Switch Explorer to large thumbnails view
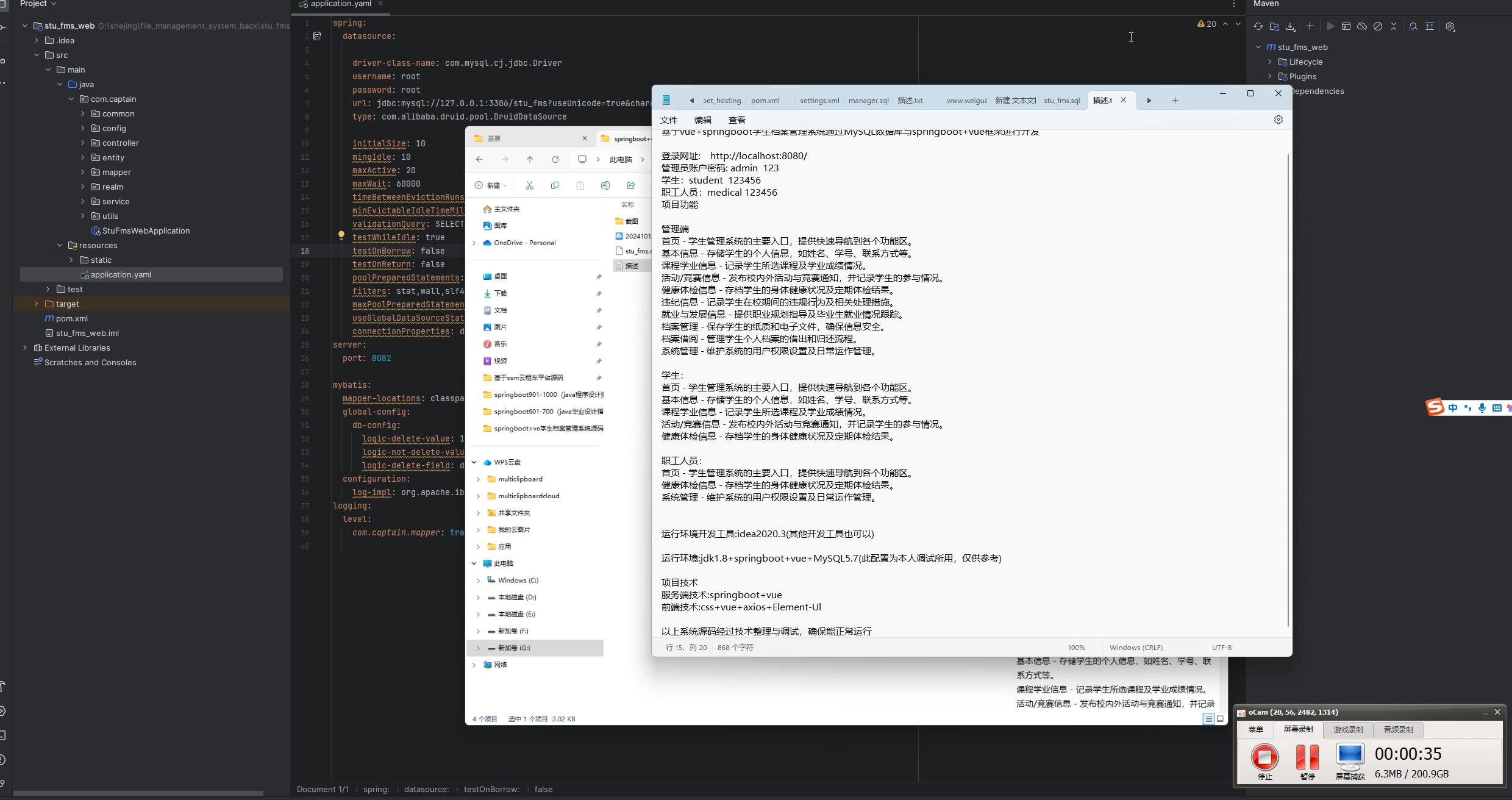Screen dimensions: 1512x800 pyautogui.click(x=1220, y=719)
